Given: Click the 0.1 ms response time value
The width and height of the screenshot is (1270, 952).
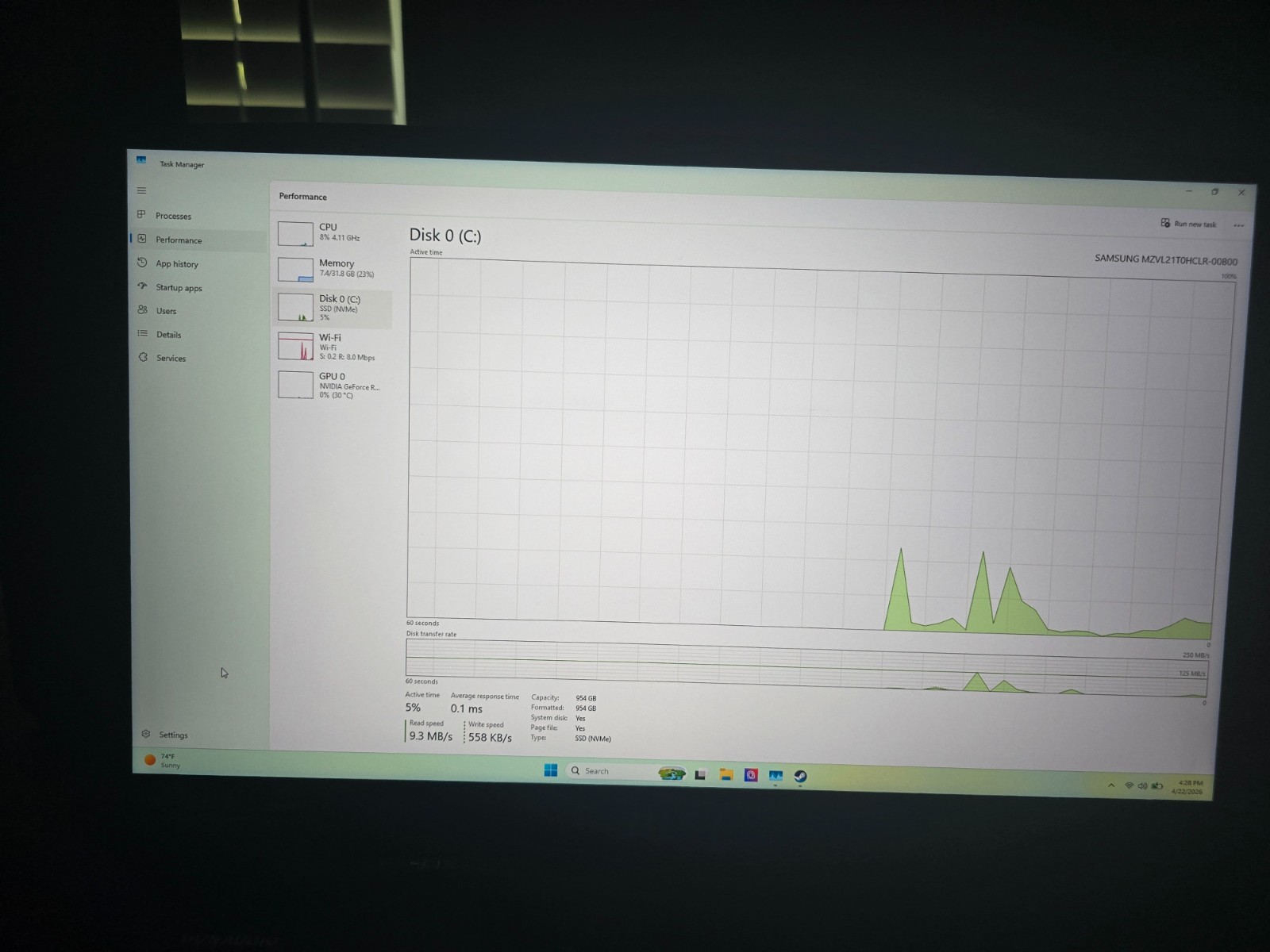Looking at the screenshot, I should click(x=467, y=709).
